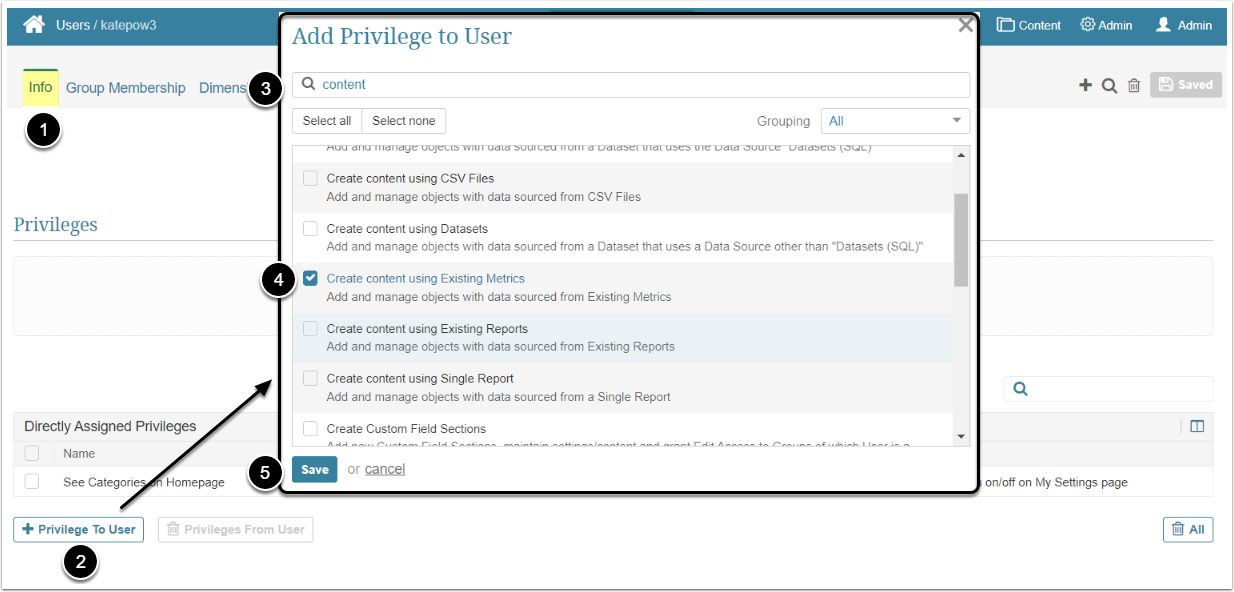Screen dimensions: 1234x592
Task: Uncheck Create content using Existing Metrics
Action: [310, 278]
